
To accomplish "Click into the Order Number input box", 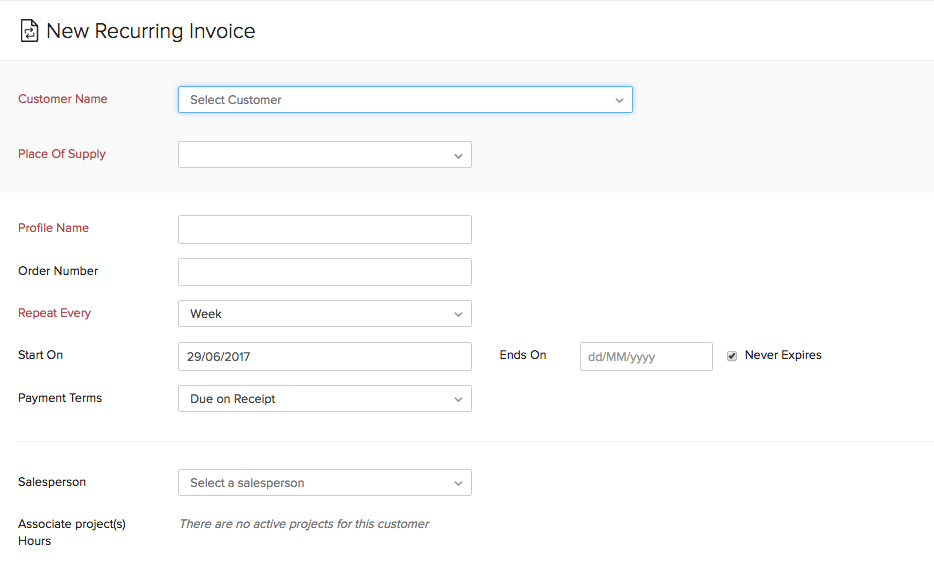I will point(324,272).
